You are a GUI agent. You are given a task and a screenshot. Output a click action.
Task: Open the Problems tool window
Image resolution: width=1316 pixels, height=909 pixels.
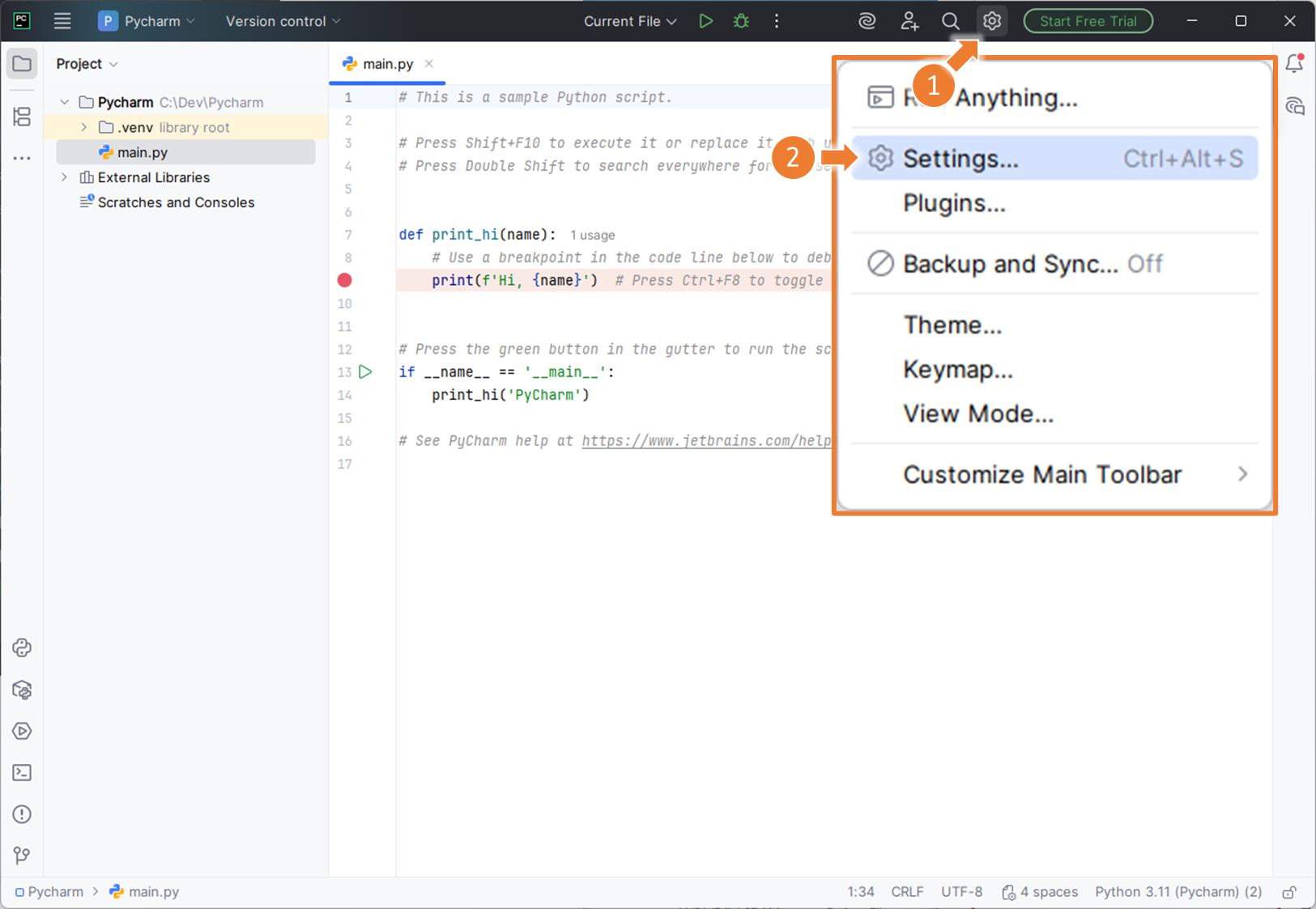pyautogui.click(x=22, y=814)
